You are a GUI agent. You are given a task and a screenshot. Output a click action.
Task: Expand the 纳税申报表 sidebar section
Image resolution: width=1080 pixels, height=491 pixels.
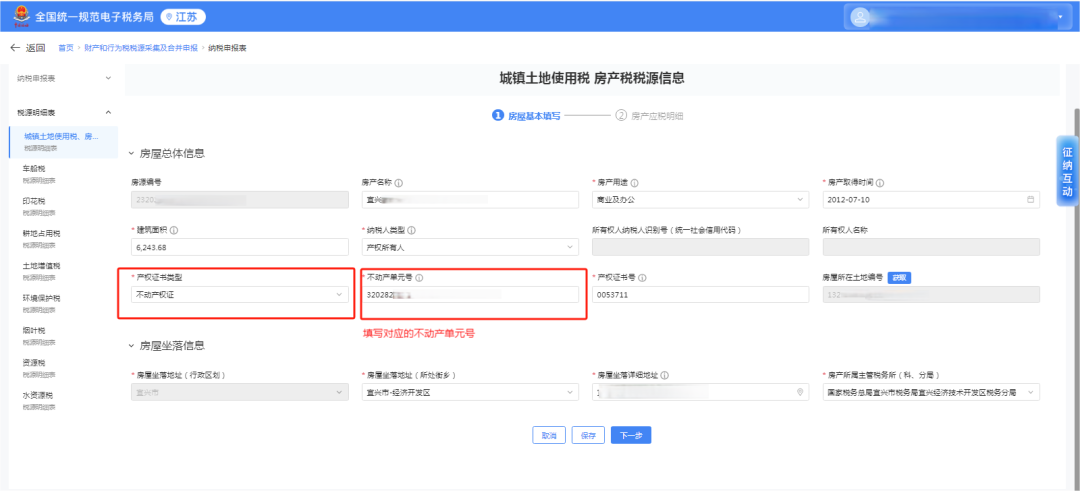point(108,79)
